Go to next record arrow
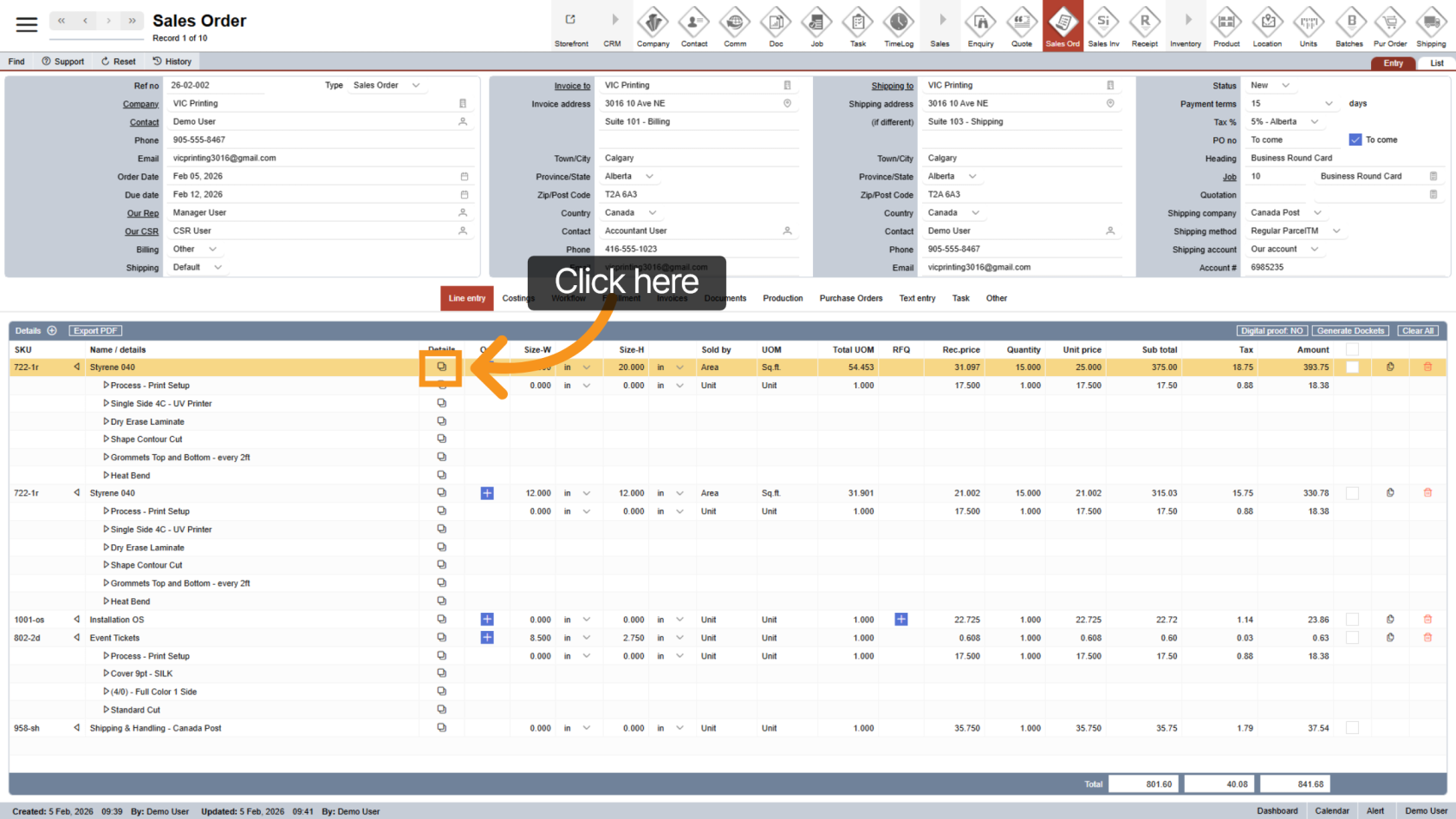 pyautogui.click(x=108, y=21)
